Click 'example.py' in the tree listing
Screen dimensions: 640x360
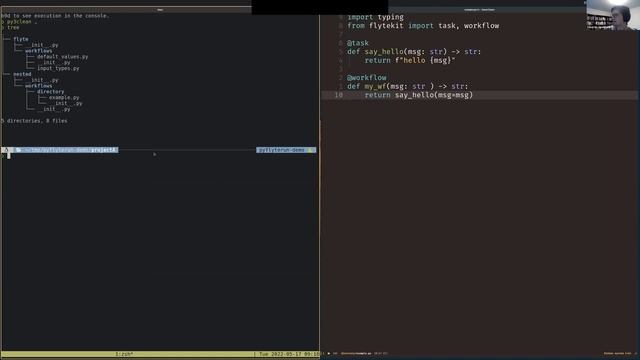64,98
